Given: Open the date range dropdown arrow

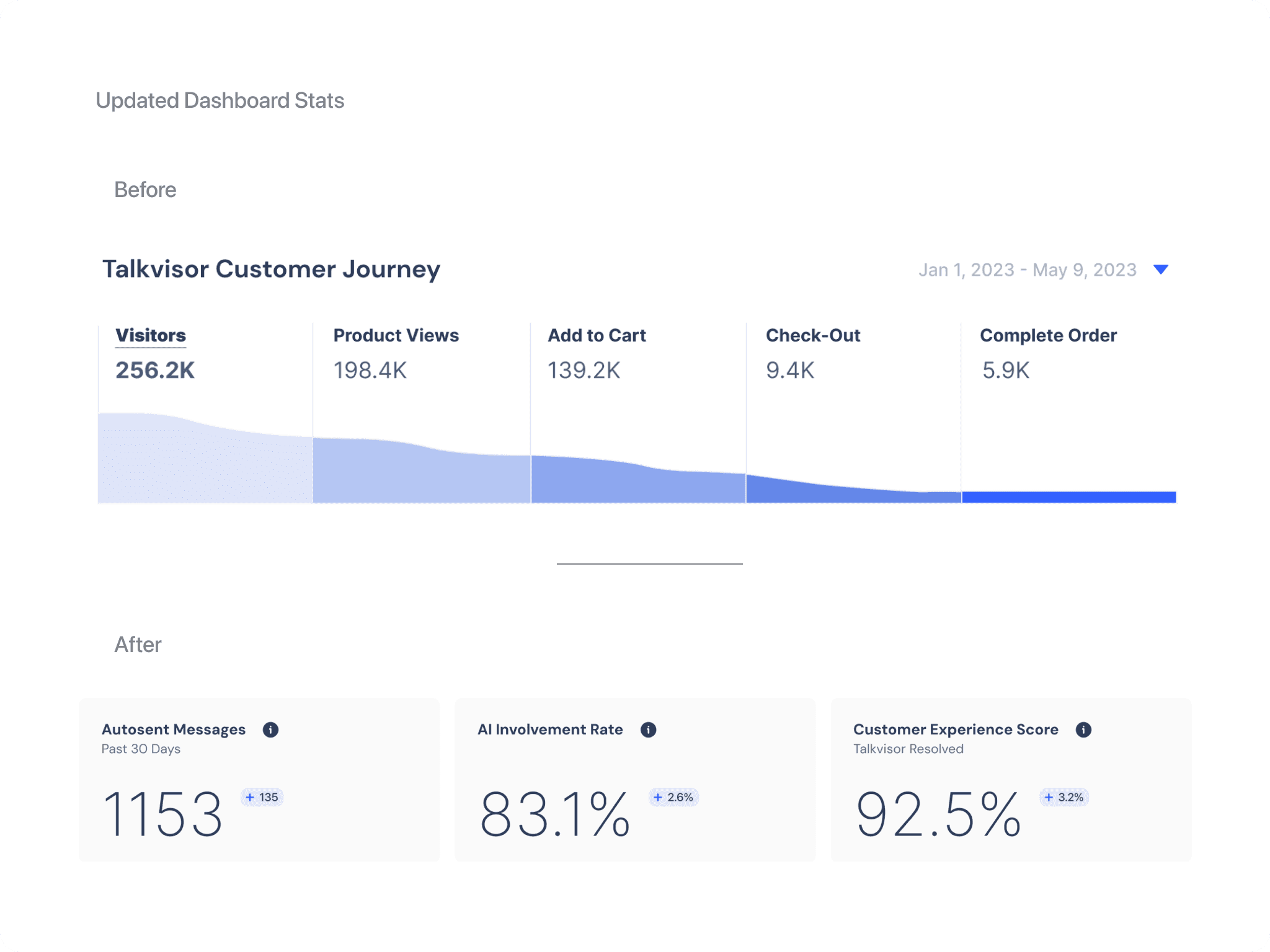Looking at the screenshot, I should [x=1161, y=270].
